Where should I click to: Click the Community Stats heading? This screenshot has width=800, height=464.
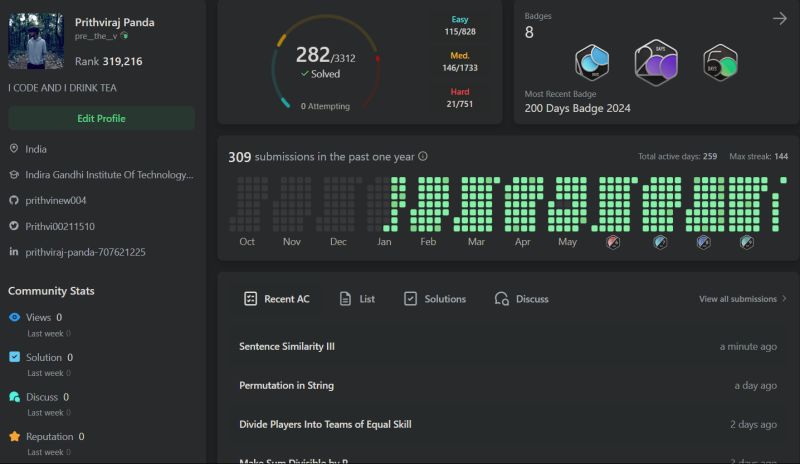(51, 290)
